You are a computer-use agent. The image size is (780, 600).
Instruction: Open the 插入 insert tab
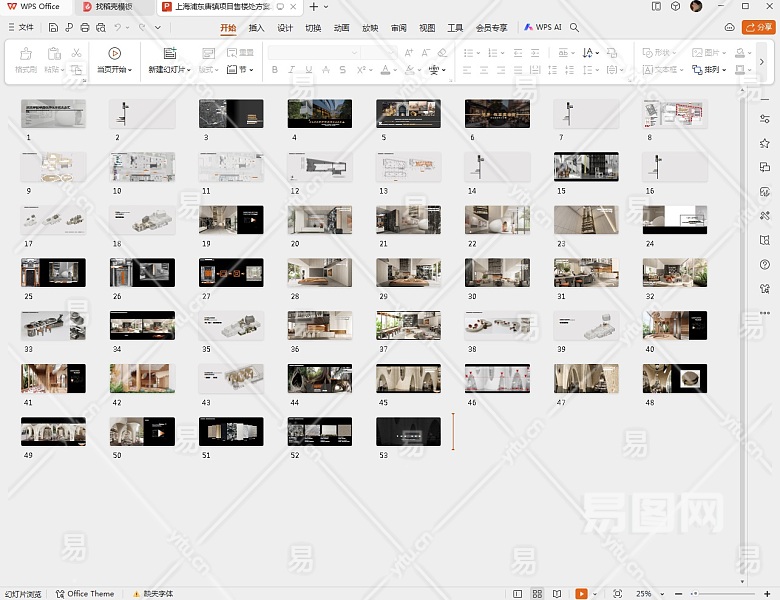pyautogui.click(x=257, y=27)
